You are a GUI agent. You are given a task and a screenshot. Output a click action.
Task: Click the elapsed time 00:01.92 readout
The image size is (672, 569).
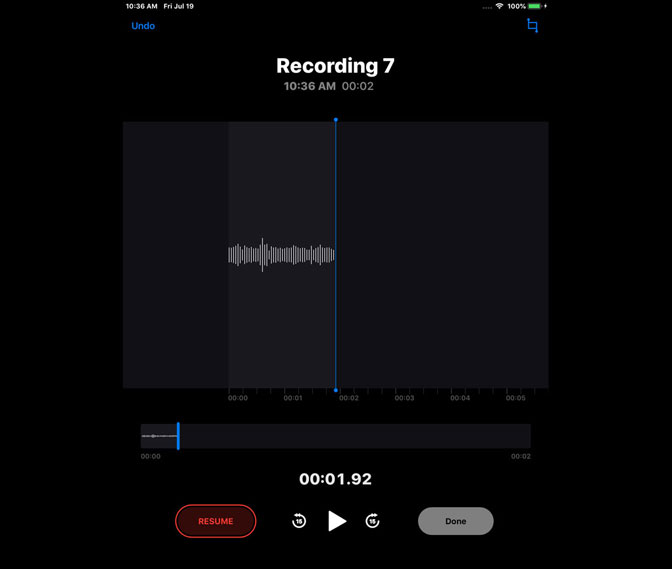[336, 479]
